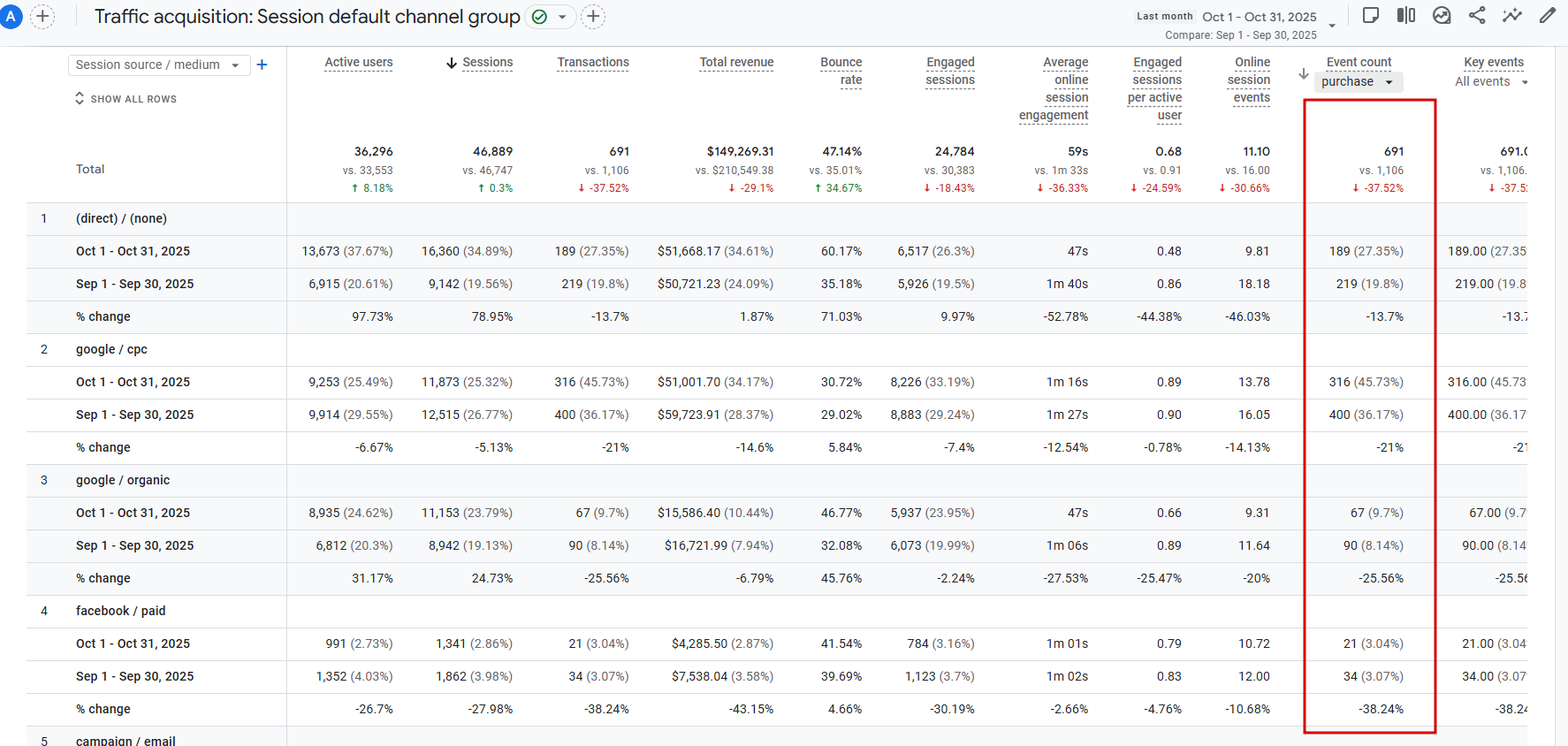
Task: Click the blue 'A' segment avatar
Action: (11, 16)
